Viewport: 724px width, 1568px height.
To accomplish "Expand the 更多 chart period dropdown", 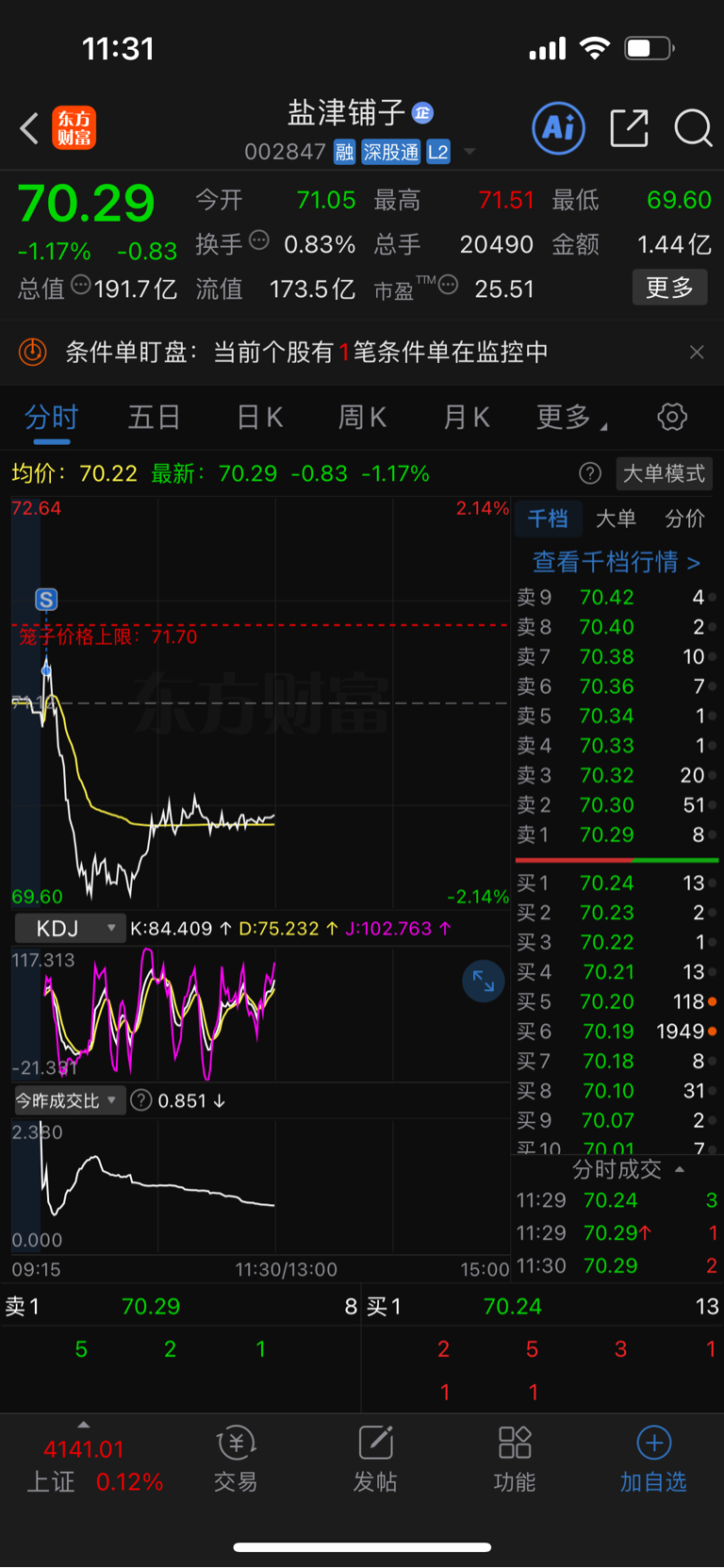I will pos(571,417).
